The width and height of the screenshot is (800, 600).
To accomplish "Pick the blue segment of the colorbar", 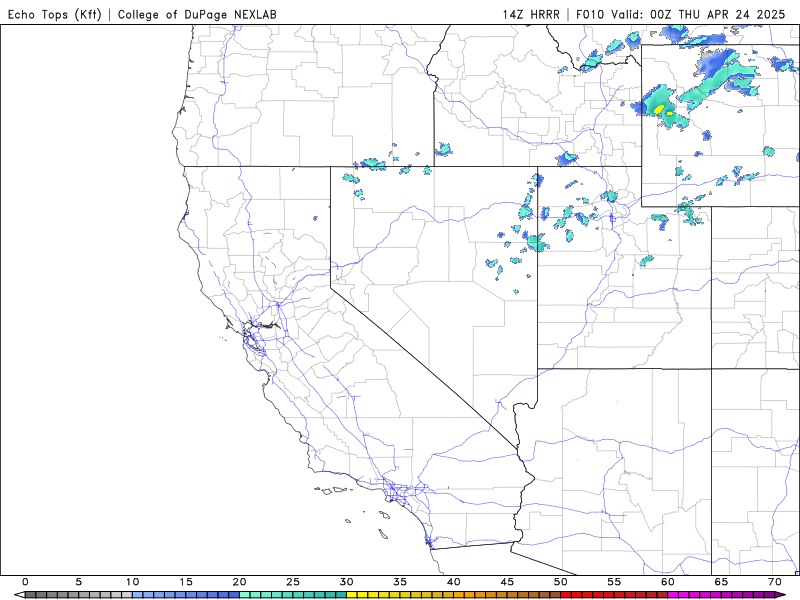I will pos(186,595).
